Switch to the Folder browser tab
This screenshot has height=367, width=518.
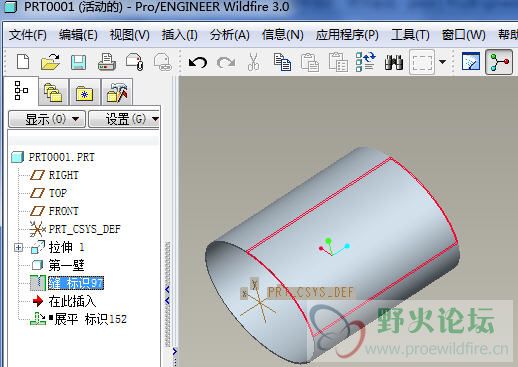coord(53,92)
